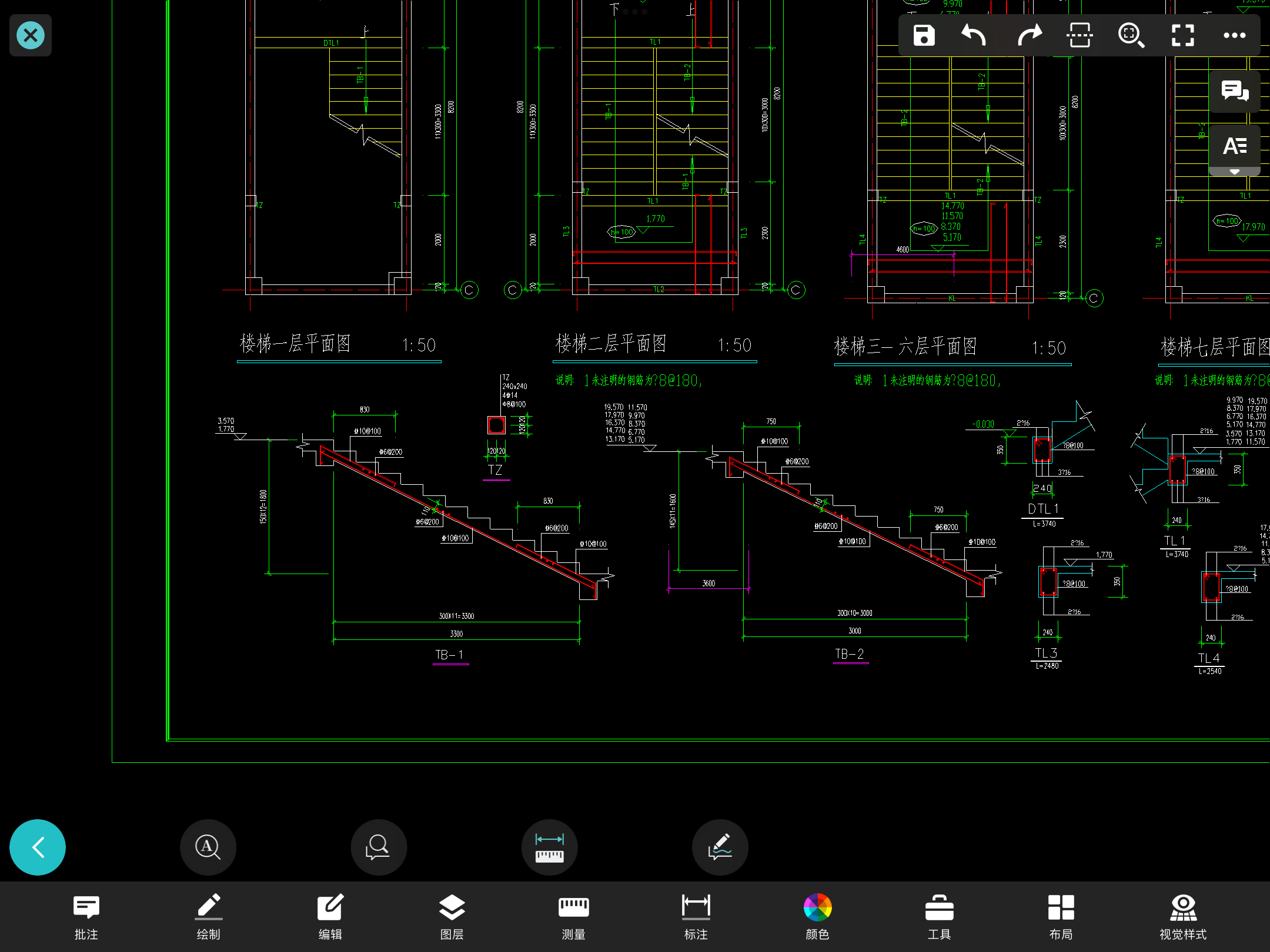
Task: Enter fullscreen view mode
Action: click(1182, 35)
